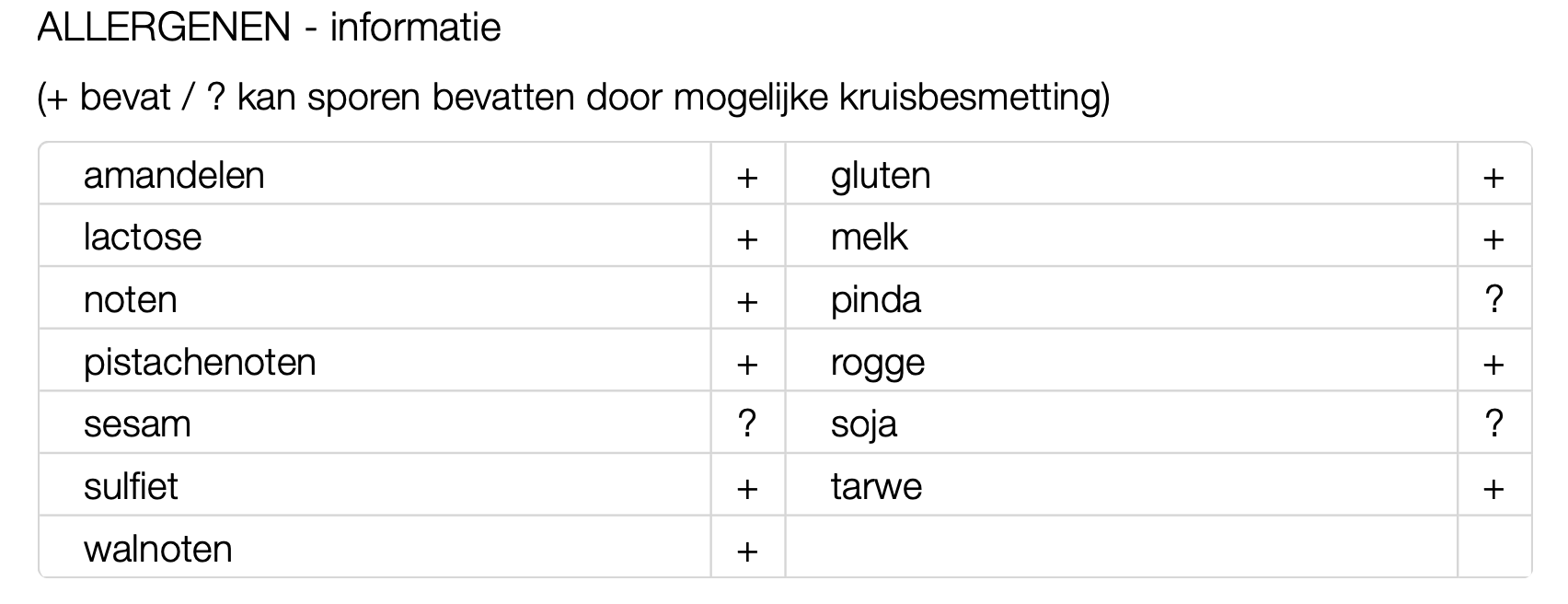Click on pistachenoten in the table

(x=200, y=362)
